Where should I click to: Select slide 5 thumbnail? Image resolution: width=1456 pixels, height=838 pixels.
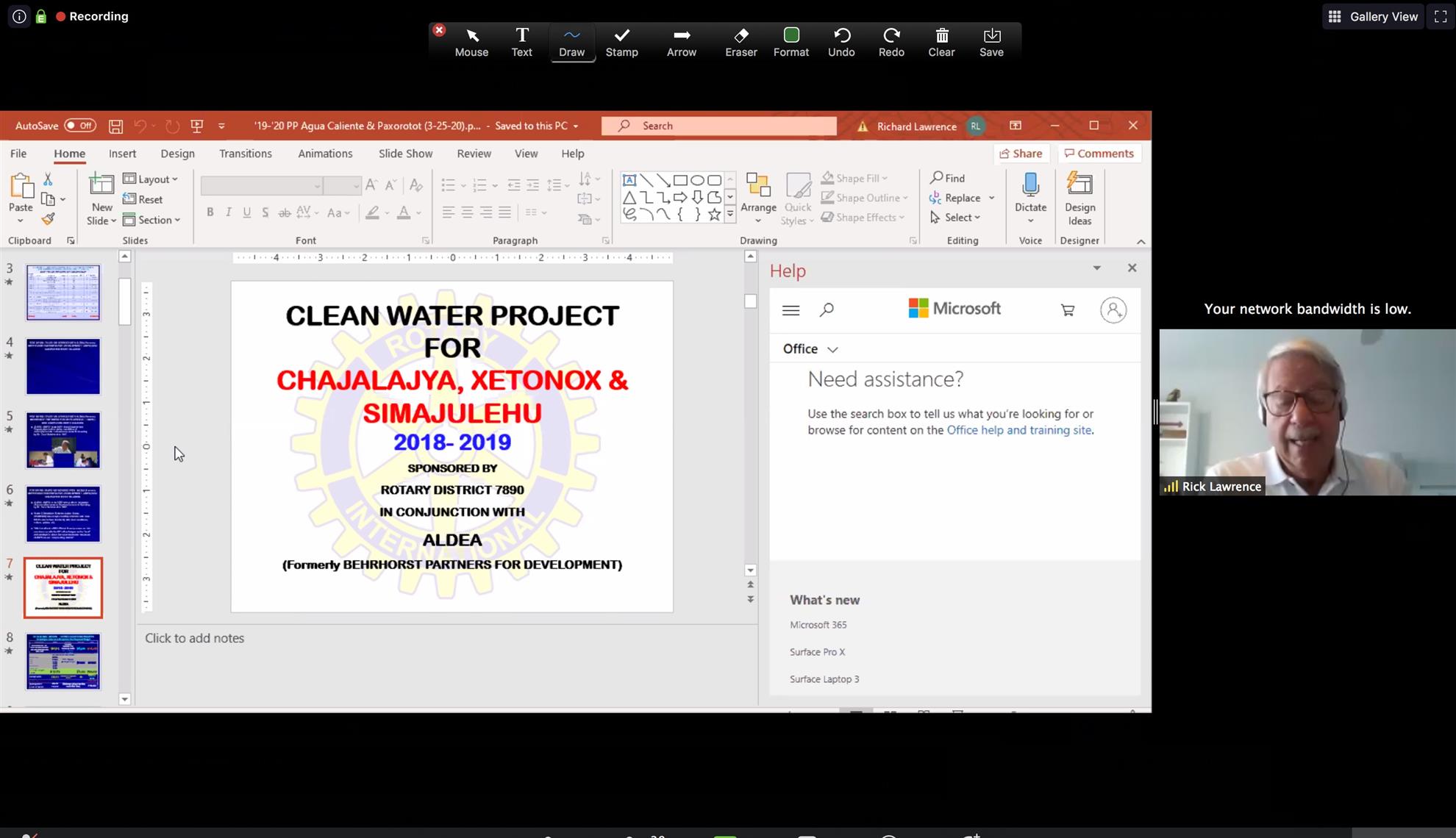click(x=63, y=440)
